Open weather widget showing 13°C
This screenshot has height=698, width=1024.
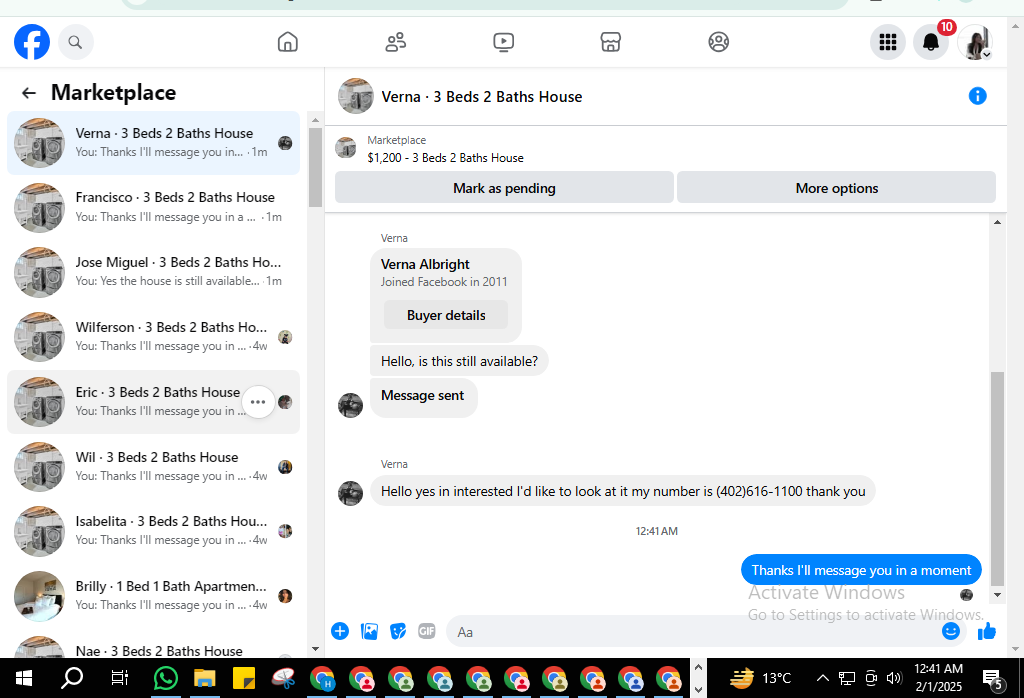(x=760, y=678)
